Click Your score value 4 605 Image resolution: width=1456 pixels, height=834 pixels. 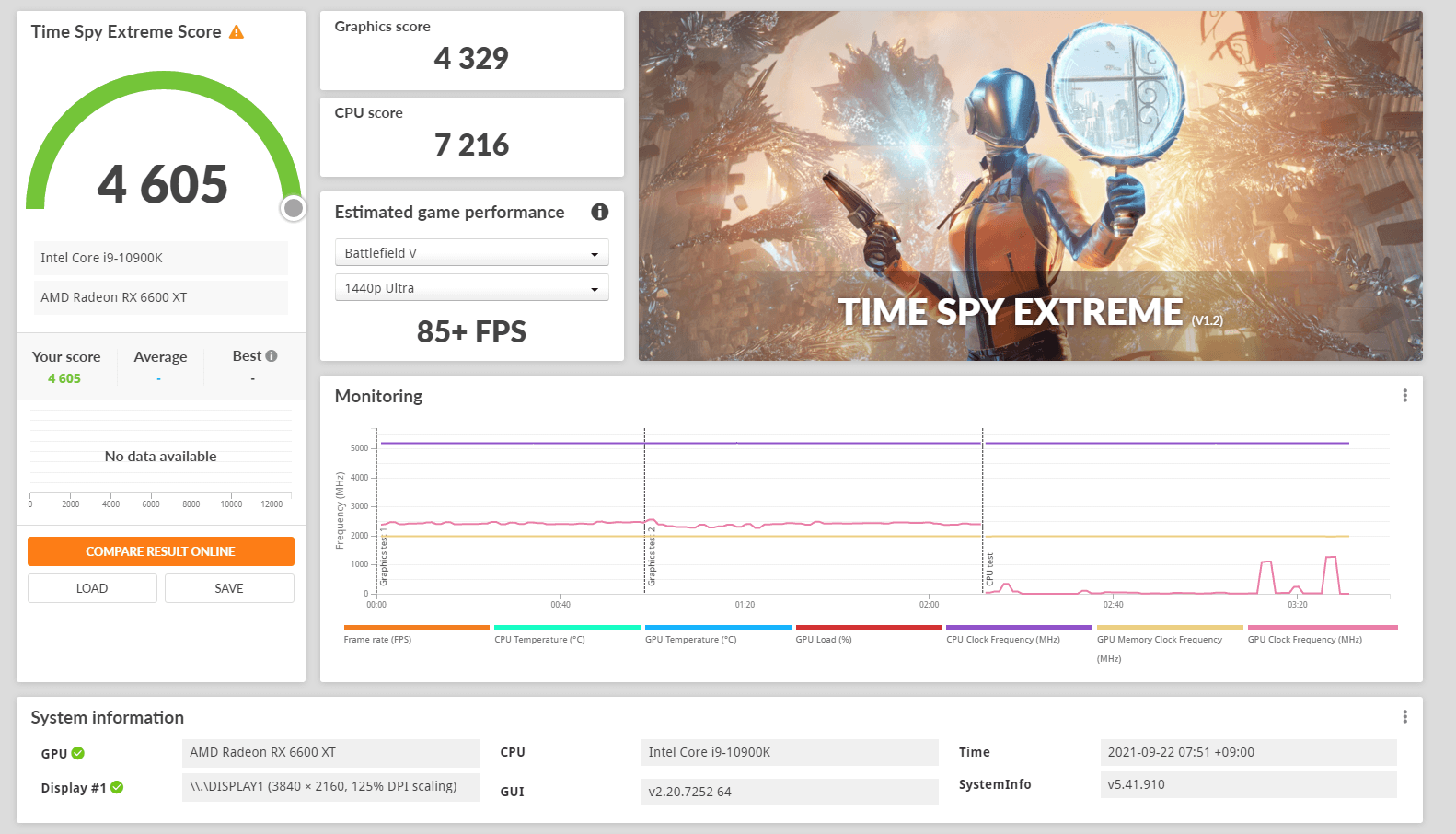click(x=64, y=378)
